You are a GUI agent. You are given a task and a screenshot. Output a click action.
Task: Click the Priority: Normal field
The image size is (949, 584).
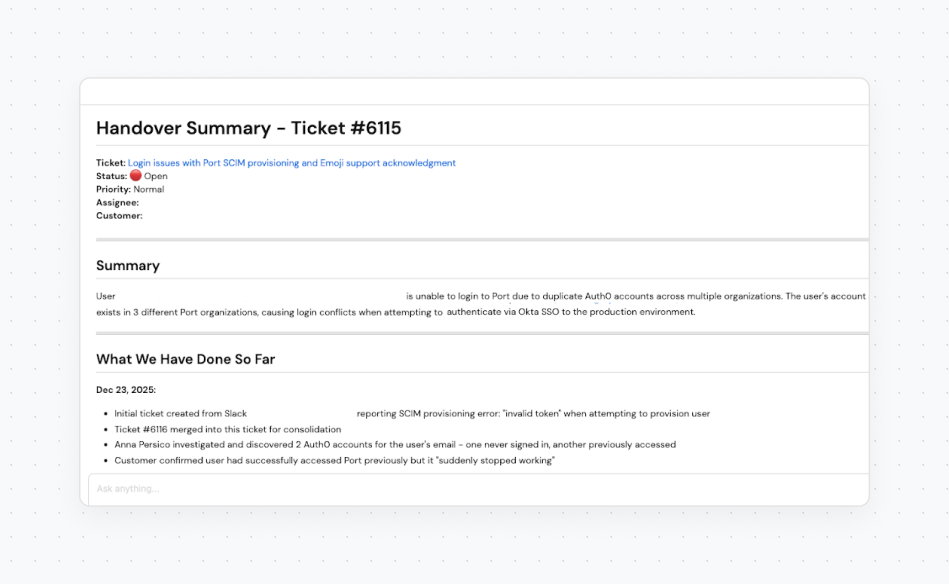click(130, 189)
